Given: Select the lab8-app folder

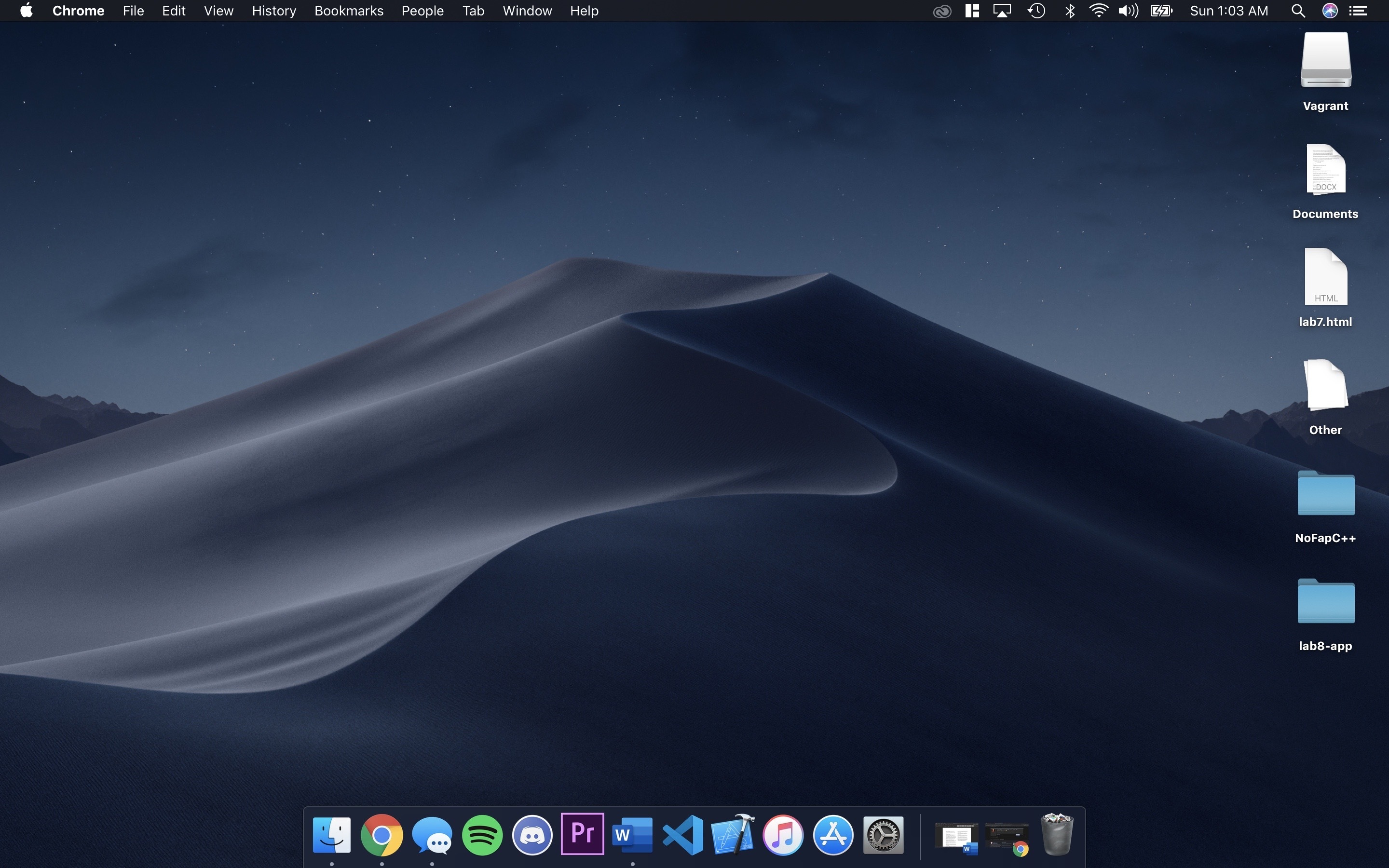Looking at the screenshot, I should pos(1325,602).
